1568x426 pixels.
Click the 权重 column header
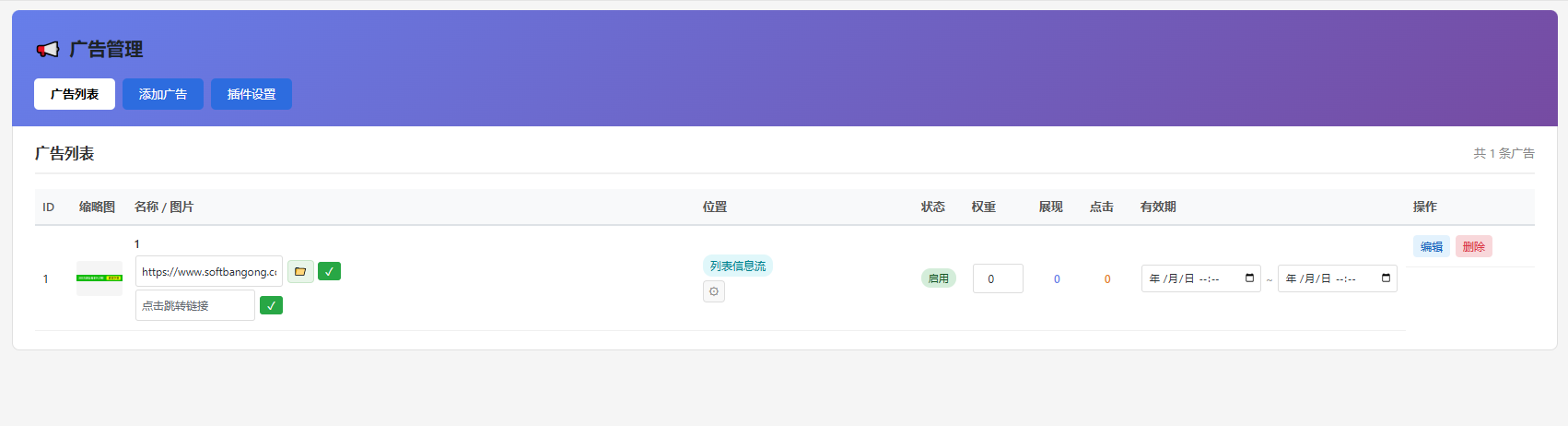pyautogui.click(x=984, y=207)
